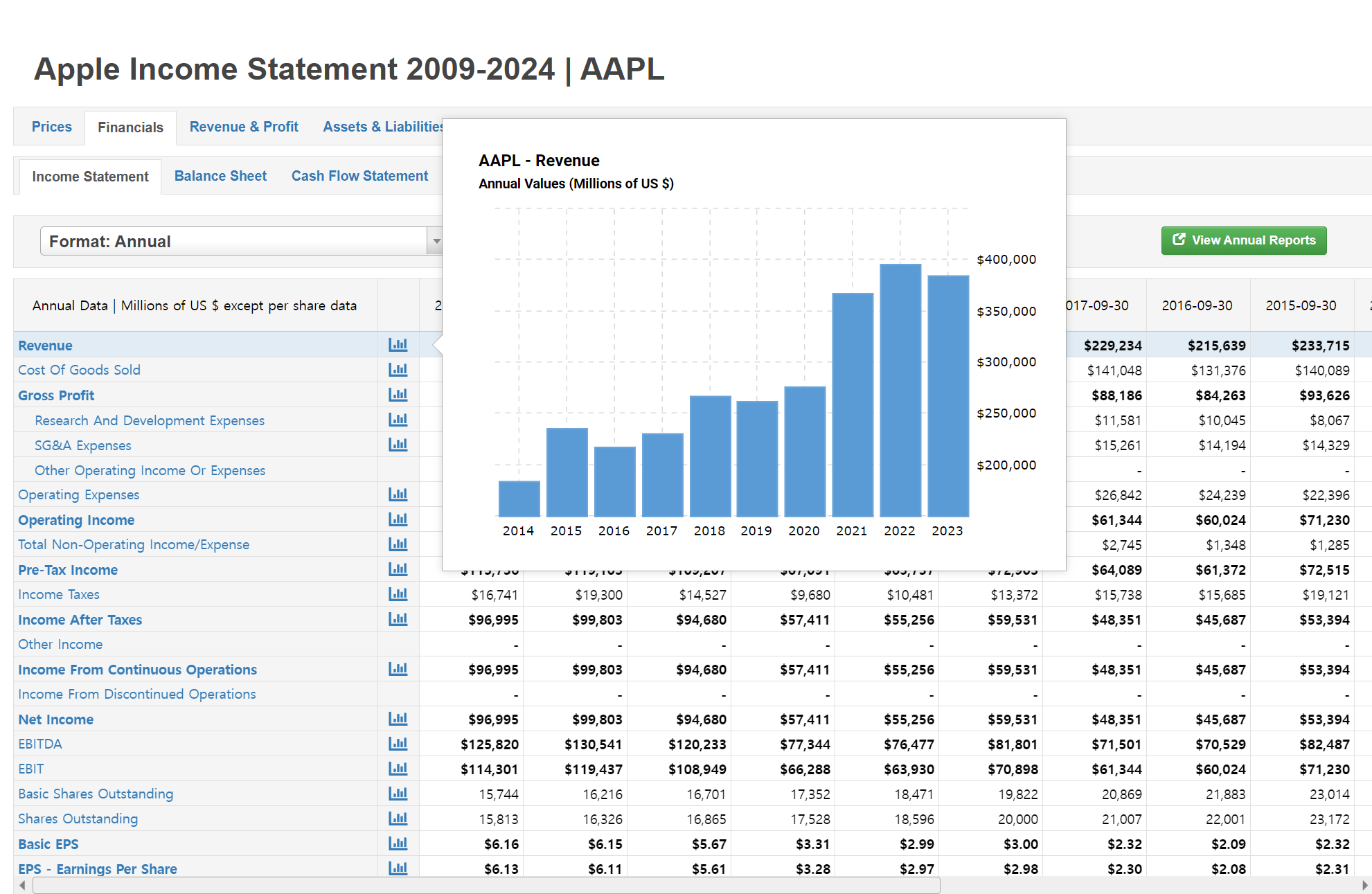This screenshot has width=1372, height=894.
Task: Open the Format: Annual dropdown
Action: pyautogui.click(x=233, y=242)
